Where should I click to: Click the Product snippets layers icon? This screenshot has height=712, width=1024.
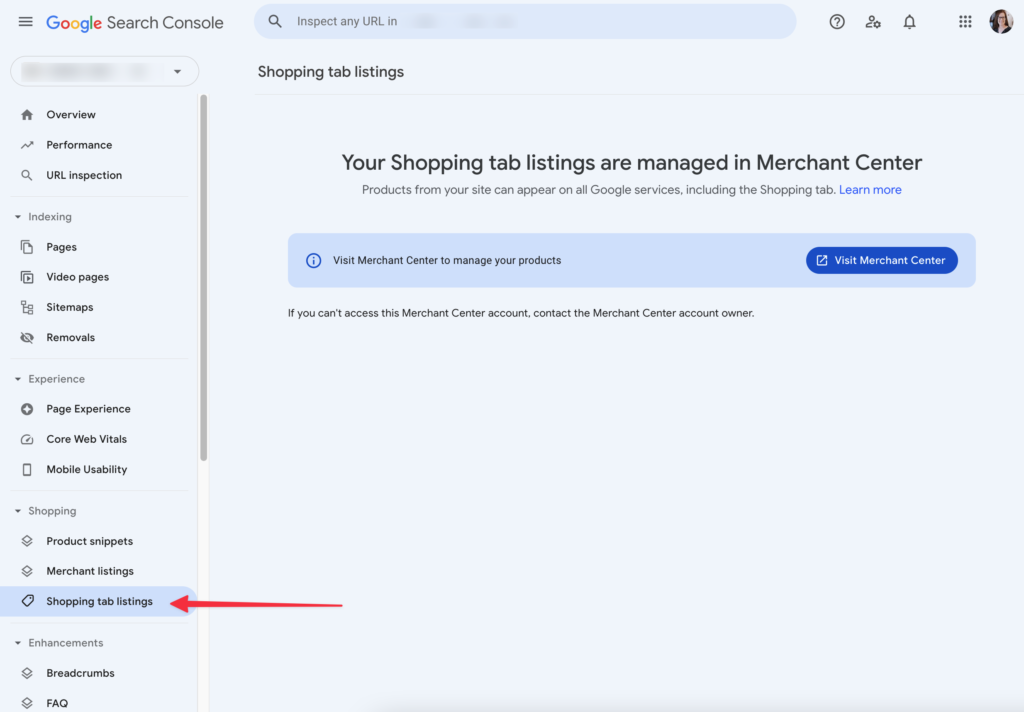coord(27,541)
